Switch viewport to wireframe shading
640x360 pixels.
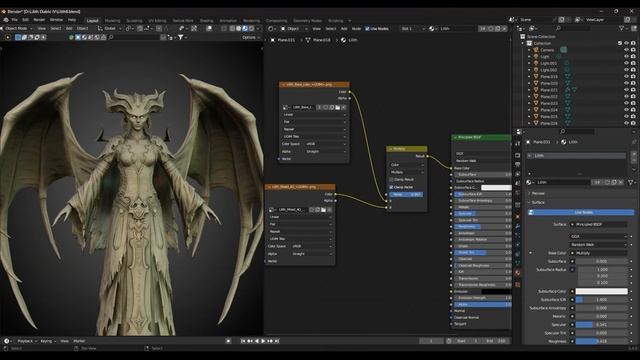click(232, 29)
